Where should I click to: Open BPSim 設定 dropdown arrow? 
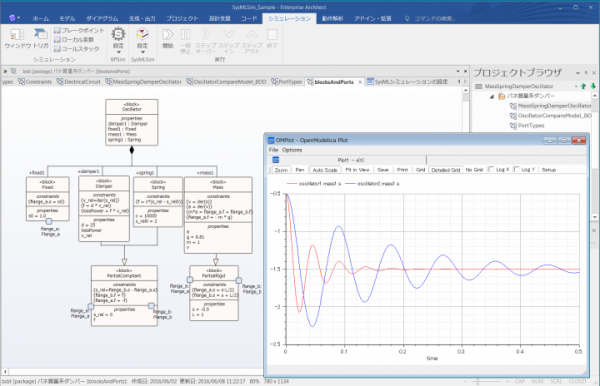(118, 52)
